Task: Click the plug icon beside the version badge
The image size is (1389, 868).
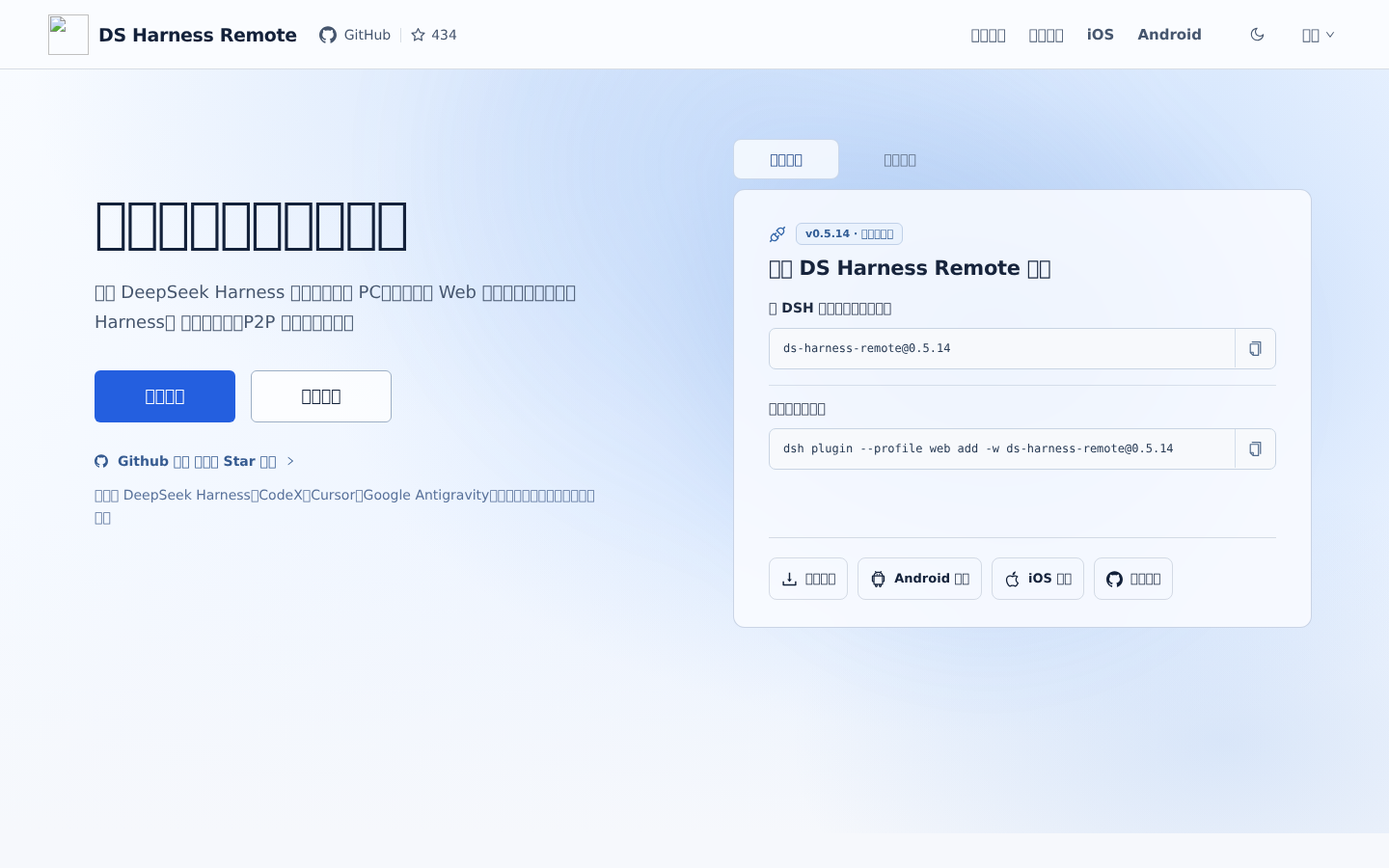Action: coord(777,234)
